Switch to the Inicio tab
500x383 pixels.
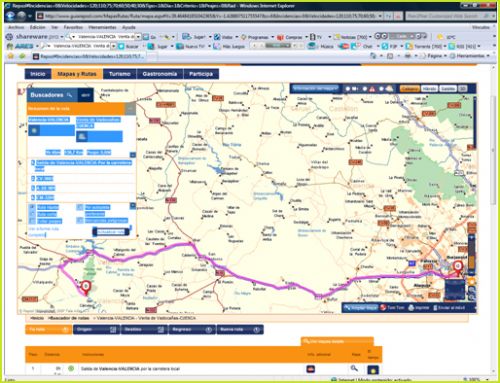[x=38, y=74]
